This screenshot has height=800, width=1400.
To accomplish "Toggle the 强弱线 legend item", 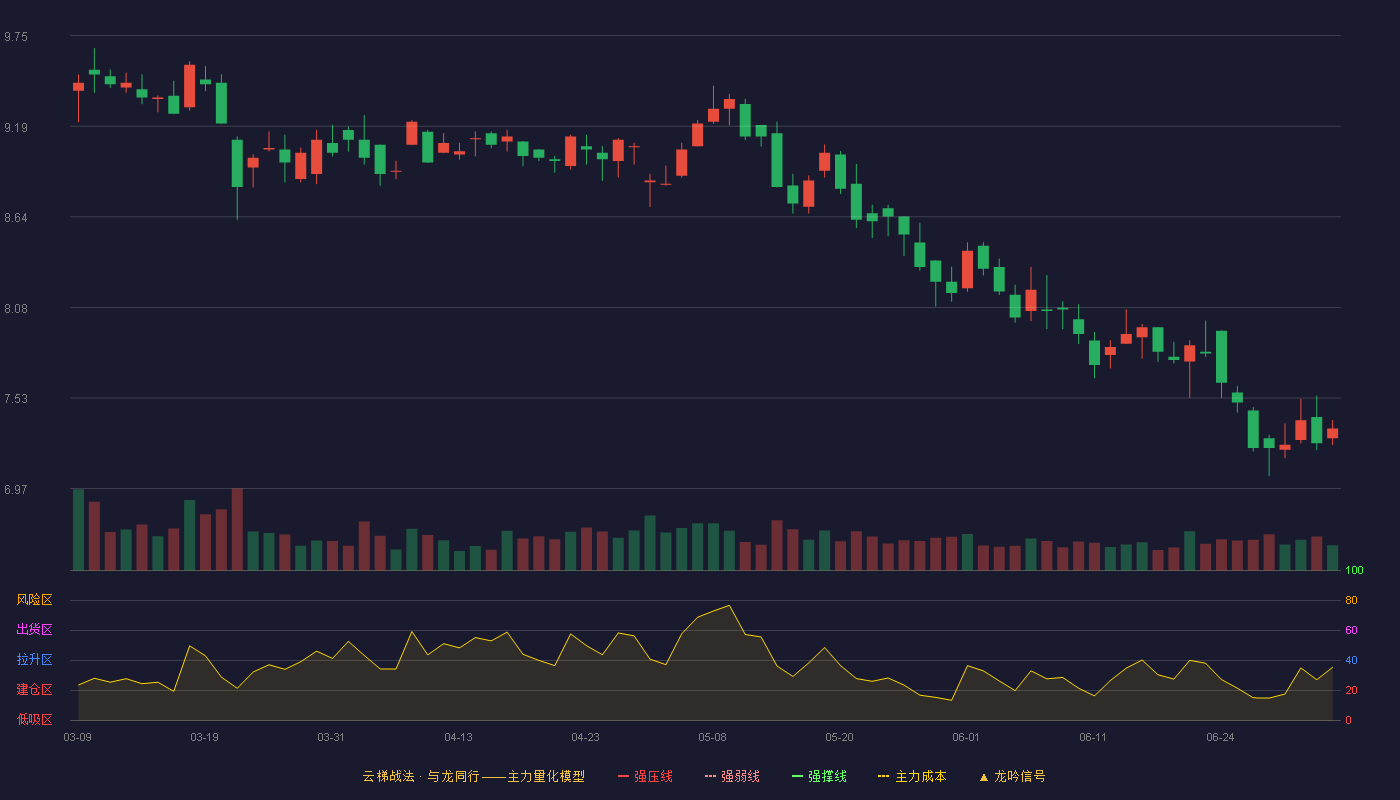I will click(x=732, y=776).
